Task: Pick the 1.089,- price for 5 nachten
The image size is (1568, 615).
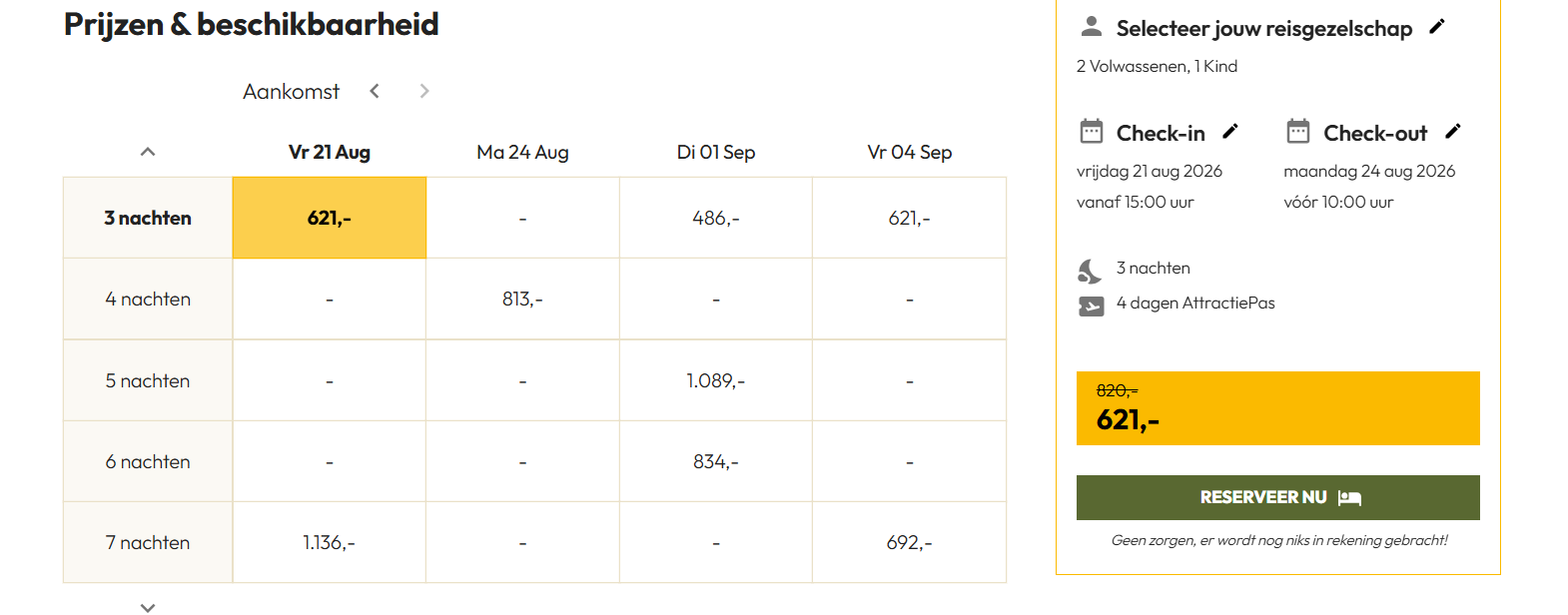Action: click(x=716, y=380)
